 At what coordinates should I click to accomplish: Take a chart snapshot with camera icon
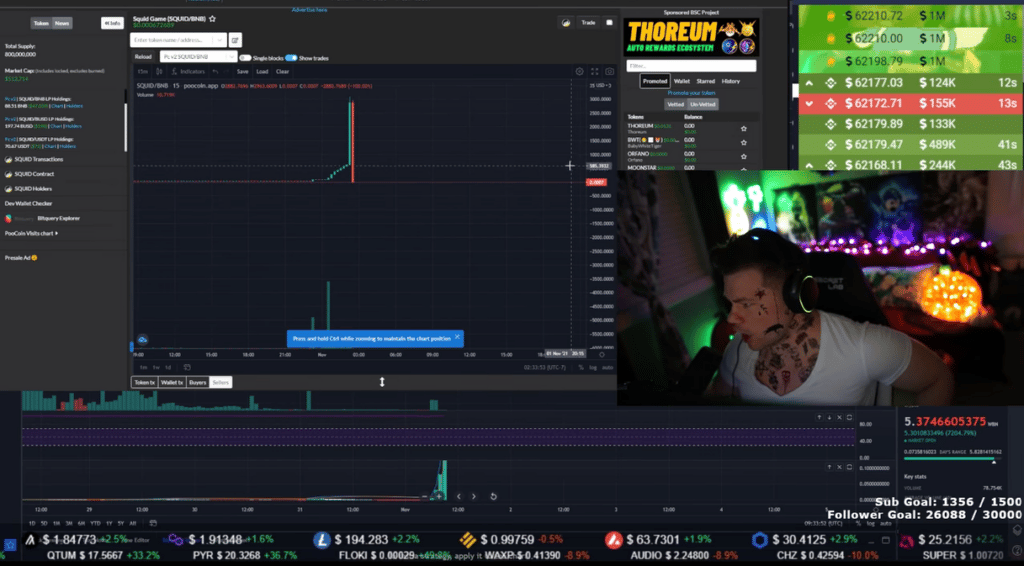point(609,72)
